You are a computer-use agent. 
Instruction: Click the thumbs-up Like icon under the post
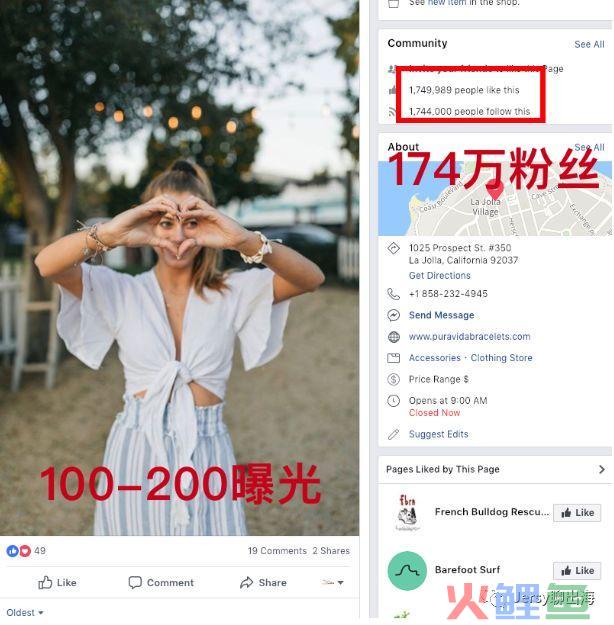coord(45,583)
